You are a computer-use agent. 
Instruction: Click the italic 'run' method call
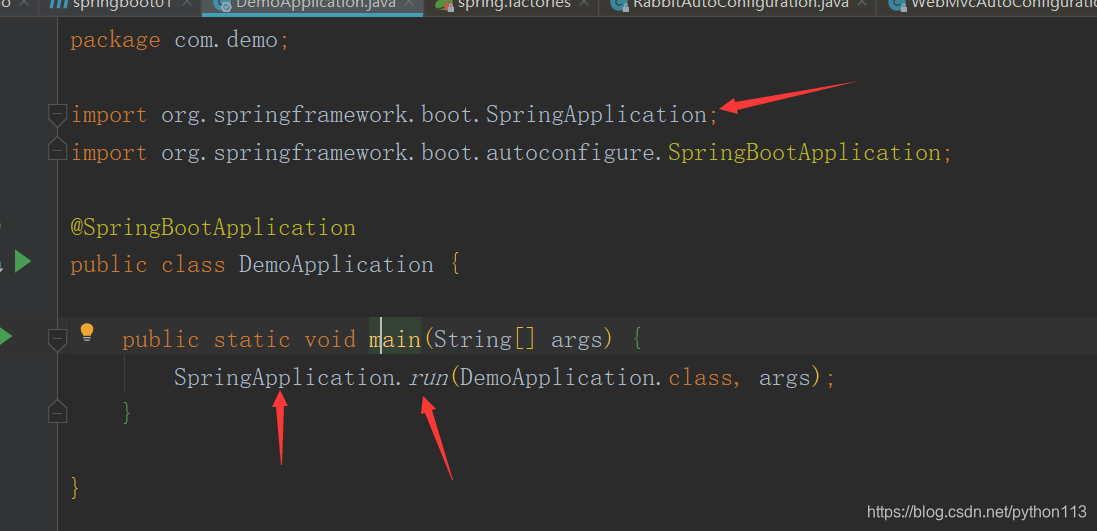428,378
